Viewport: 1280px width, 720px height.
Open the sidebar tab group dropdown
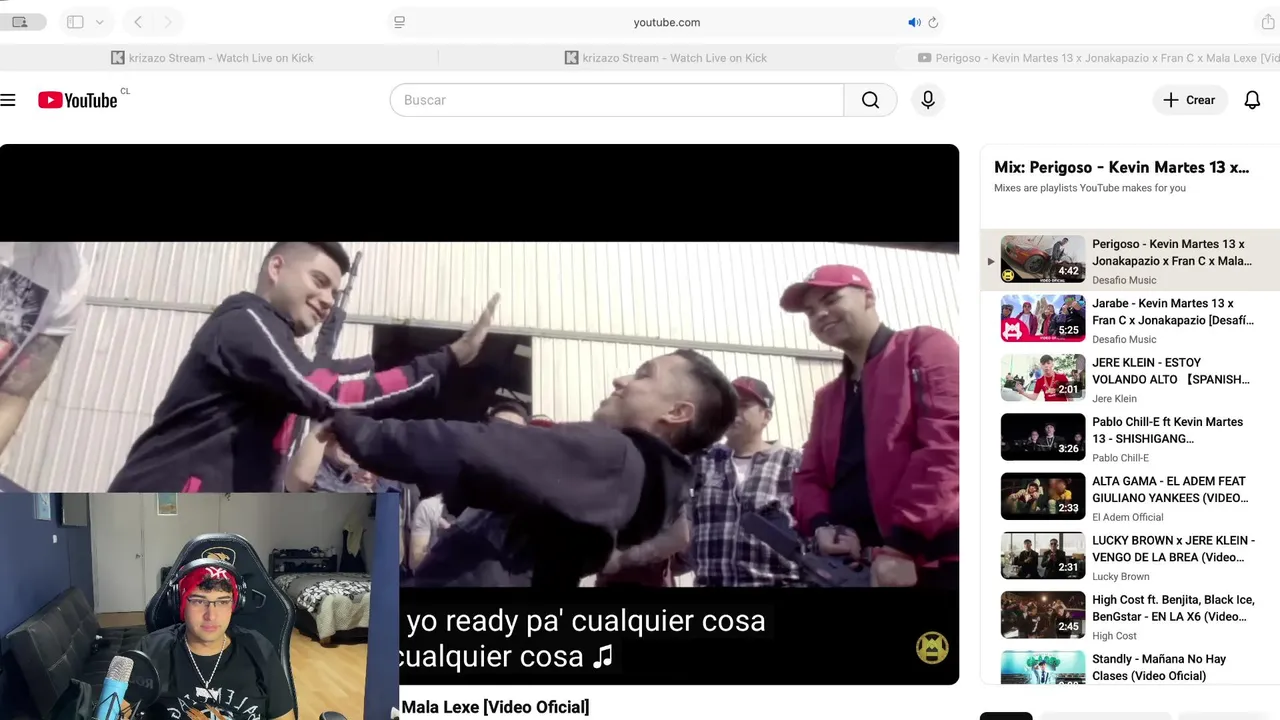click(x=99, y=22)
